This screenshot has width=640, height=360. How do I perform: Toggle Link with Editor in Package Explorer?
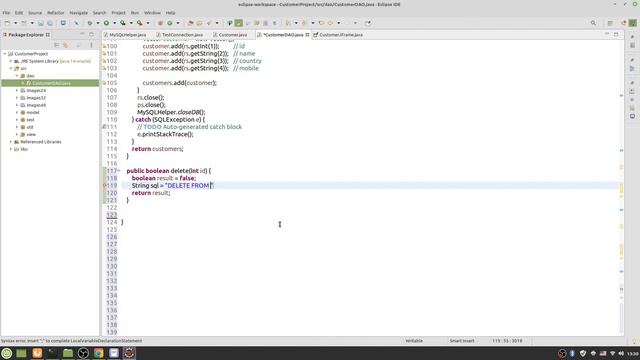(x=66, y=45)
